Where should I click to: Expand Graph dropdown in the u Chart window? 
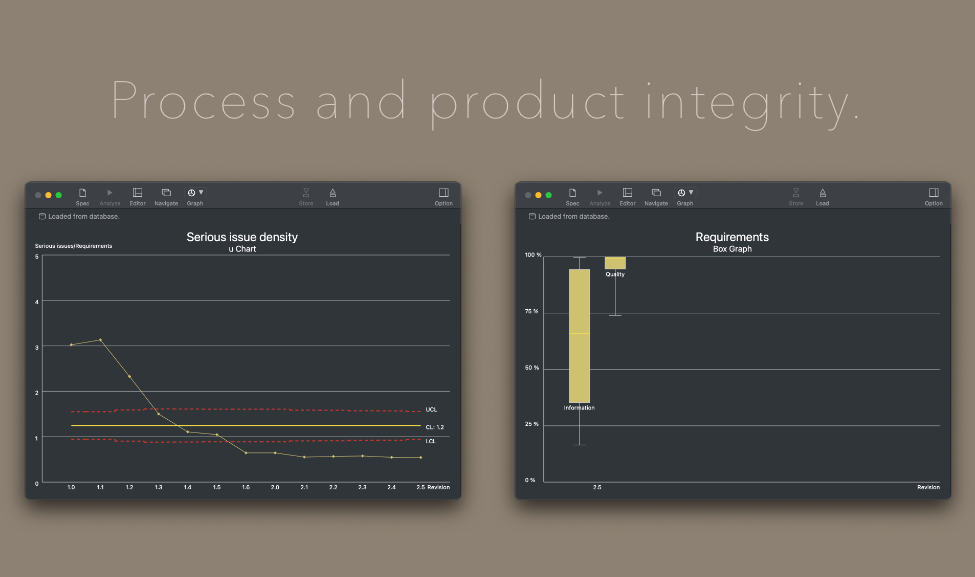195,193
